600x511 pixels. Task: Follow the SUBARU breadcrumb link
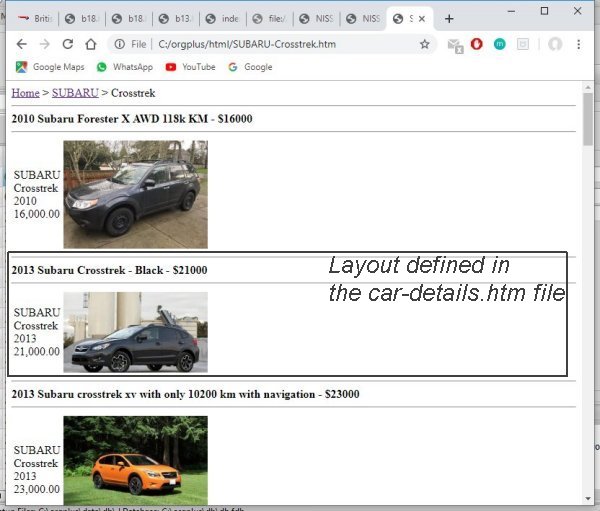[75, 93]
